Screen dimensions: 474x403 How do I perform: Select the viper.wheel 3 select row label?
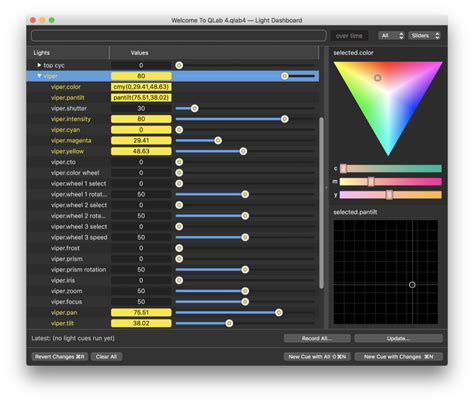point(79,227)
